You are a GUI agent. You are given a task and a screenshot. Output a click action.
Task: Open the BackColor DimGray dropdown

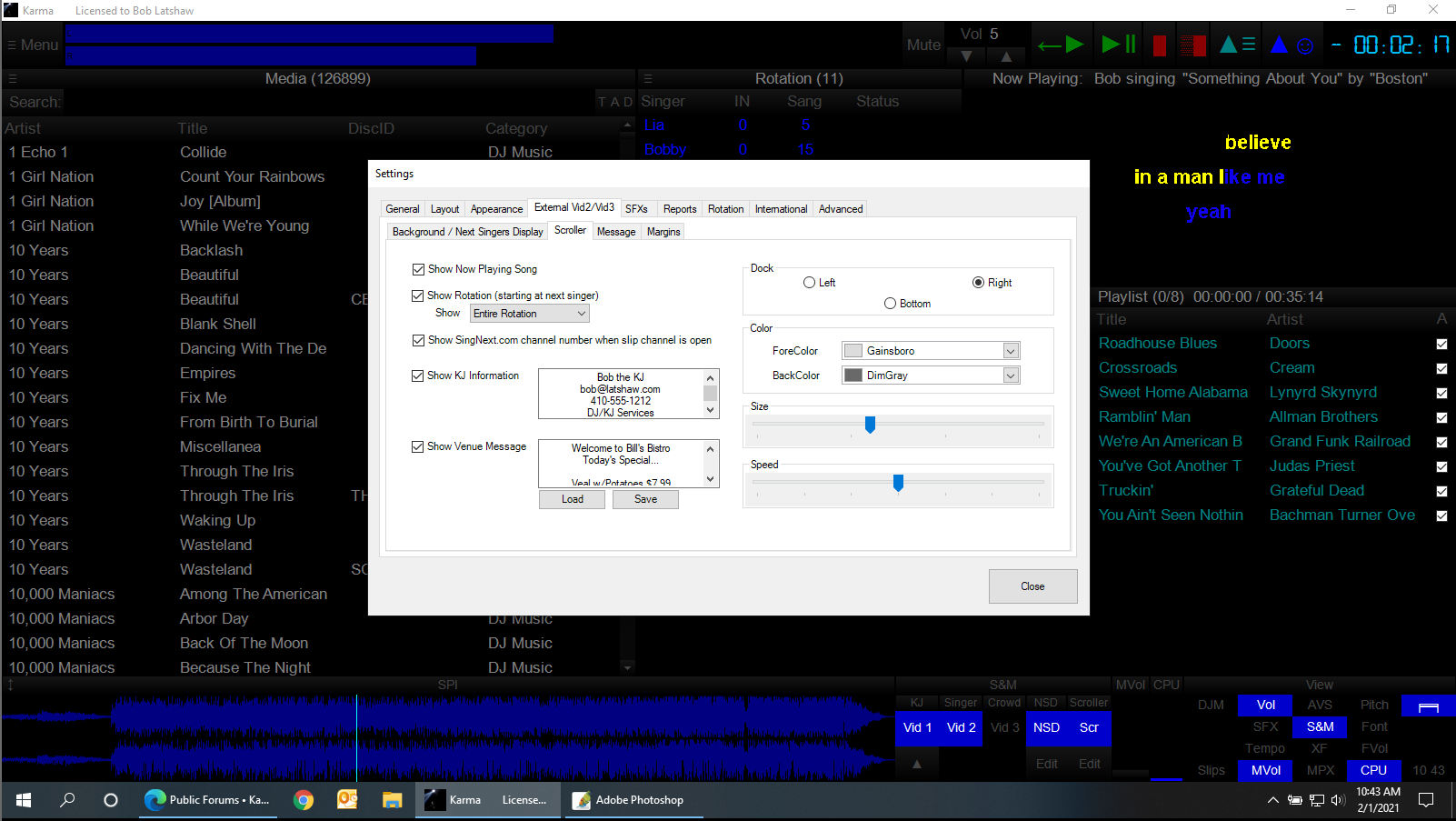tap(1010, 375)
